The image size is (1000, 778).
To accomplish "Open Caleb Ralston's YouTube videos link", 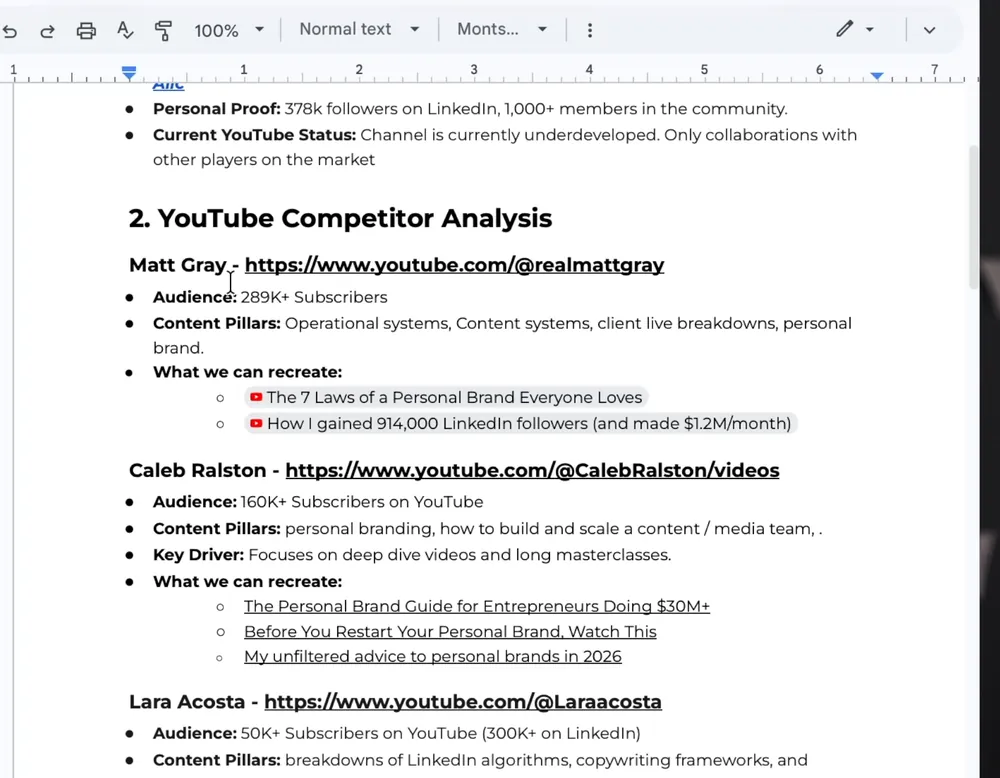I will [x=532, y=470].
